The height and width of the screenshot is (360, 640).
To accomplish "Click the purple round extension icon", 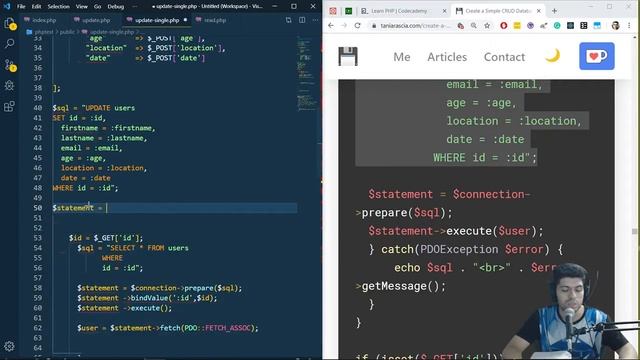I will coord(530,25).
